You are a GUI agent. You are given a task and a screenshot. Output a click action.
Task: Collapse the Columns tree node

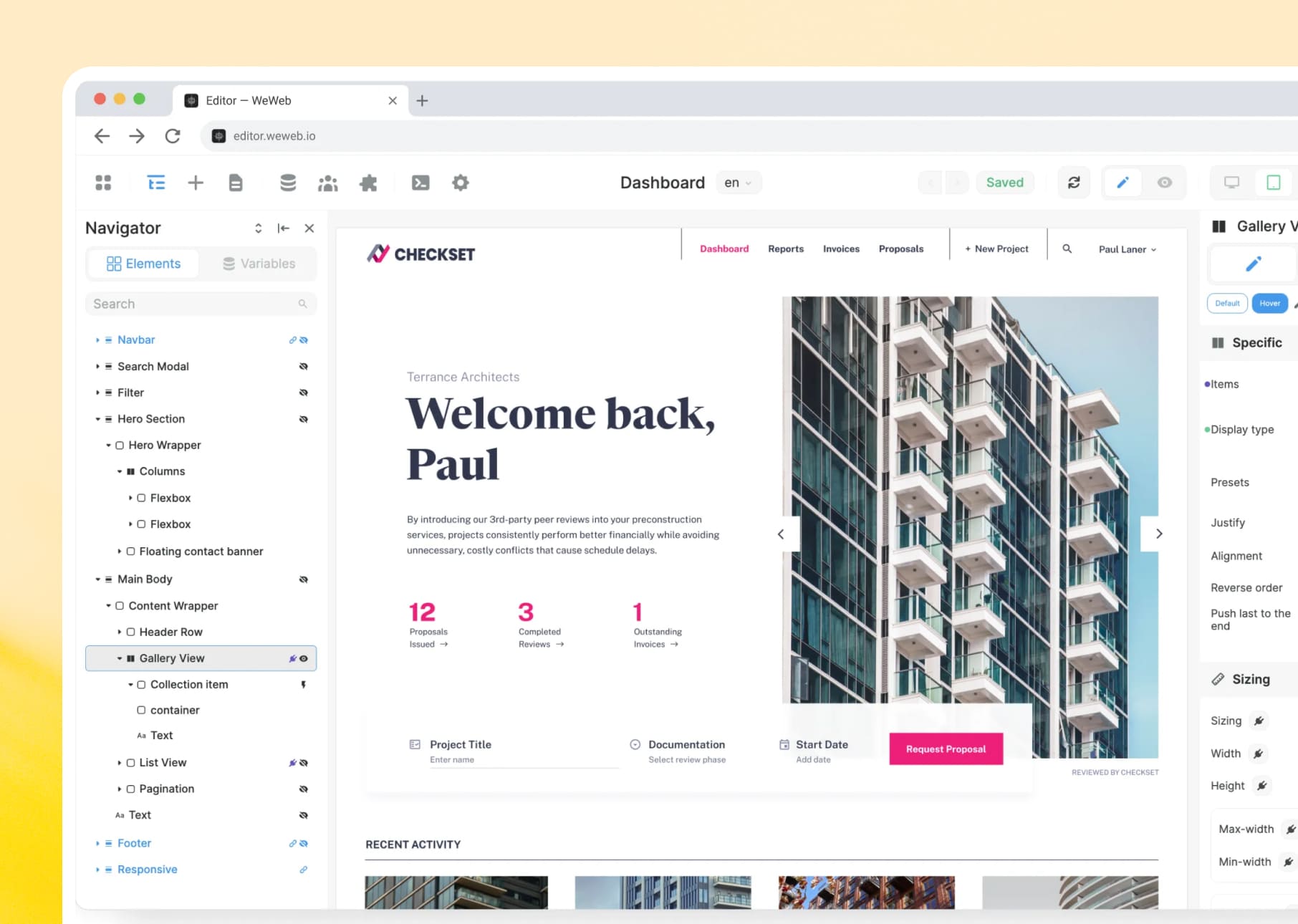tap(120, 471)
